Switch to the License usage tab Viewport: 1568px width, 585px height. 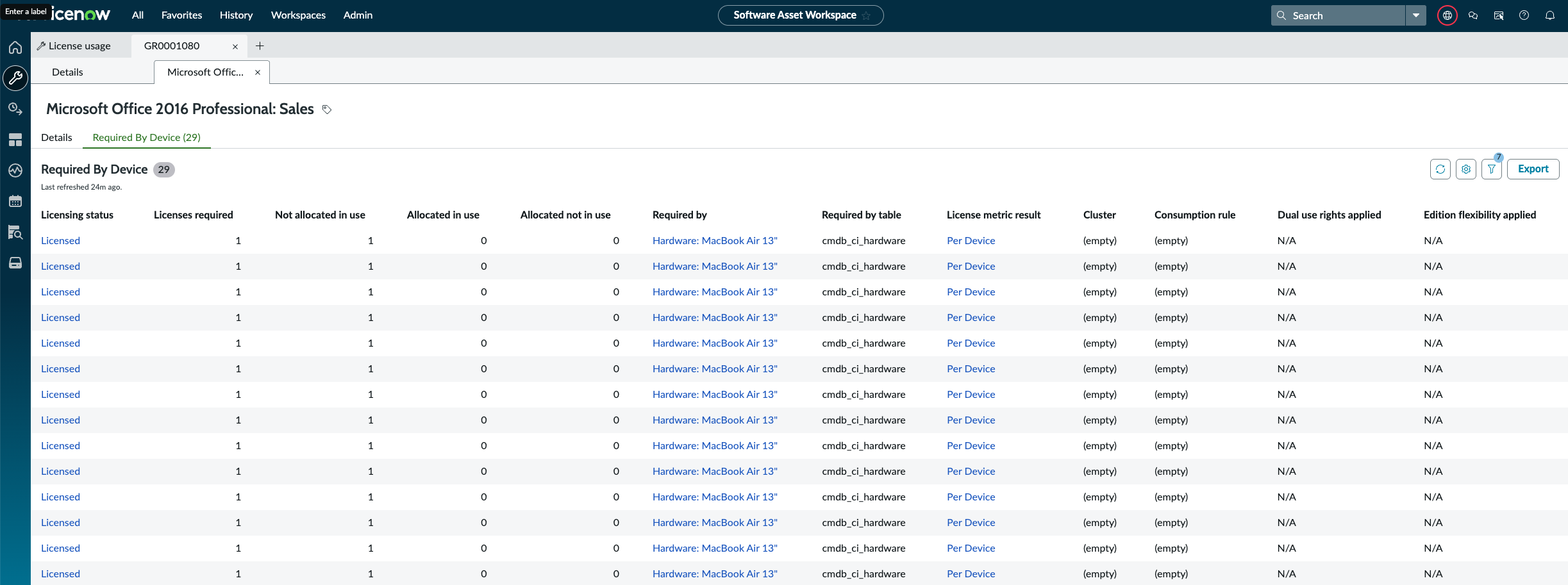click(x=80, y=45)
